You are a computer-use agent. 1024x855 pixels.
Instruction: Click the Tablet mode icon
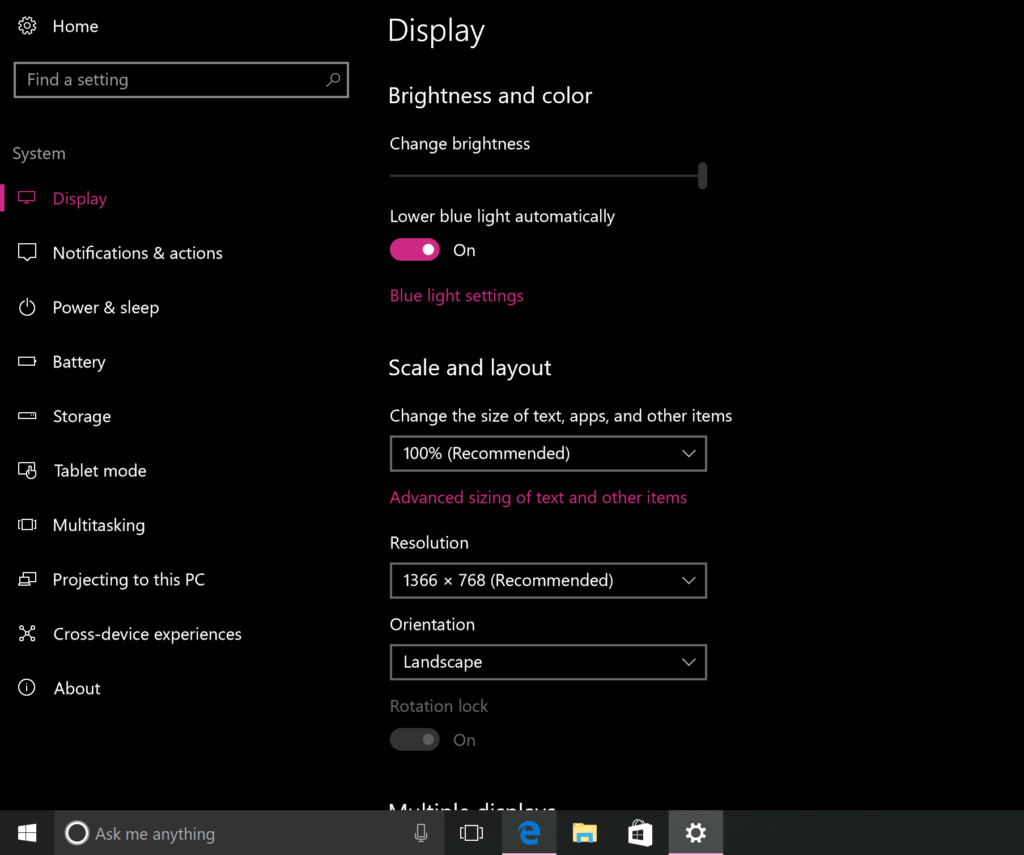27,470
